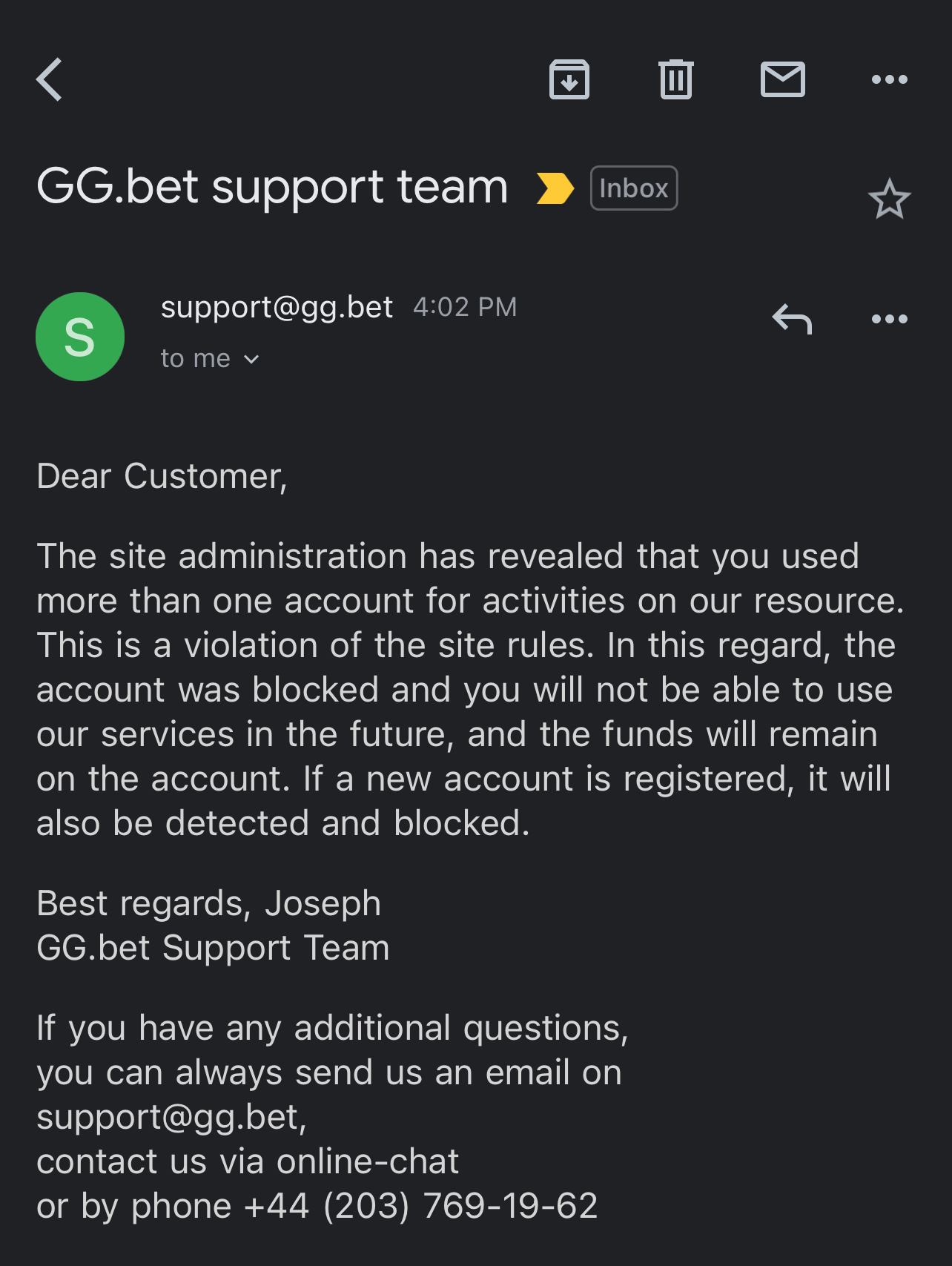Image resolution: width=952 pixels, height=1266 pixels.
Task: Open top toolbar more options menu
Action: pyautogui.click(x=889, y=79)
